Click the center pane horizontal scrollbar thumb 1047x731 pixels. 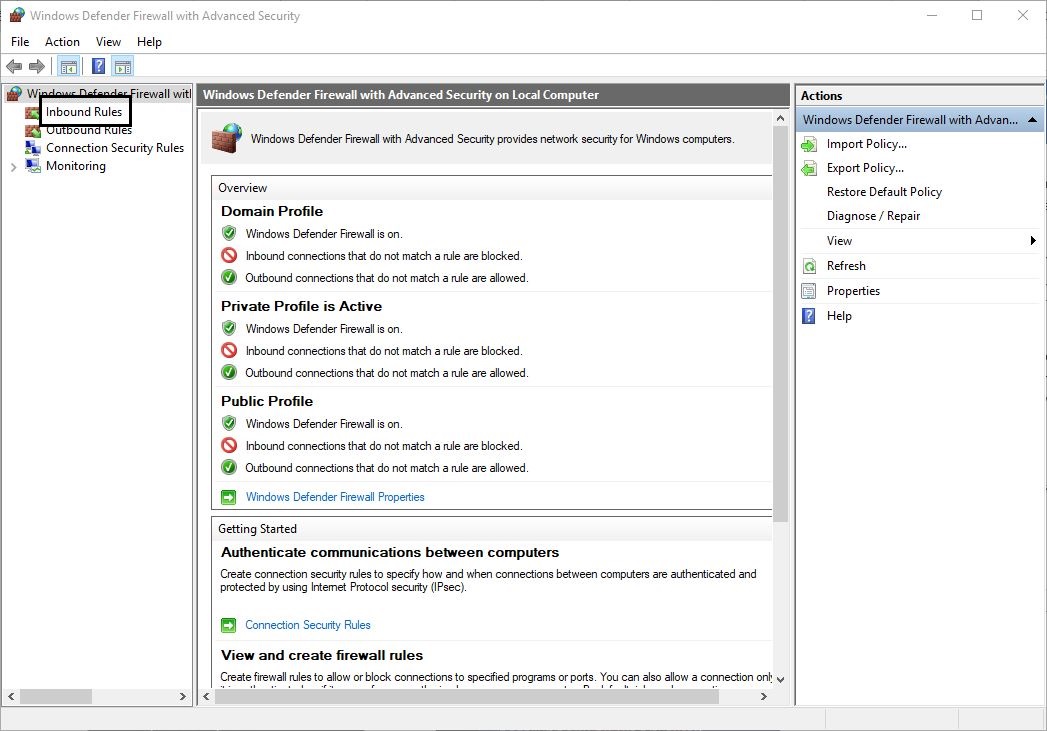(467, 697)
